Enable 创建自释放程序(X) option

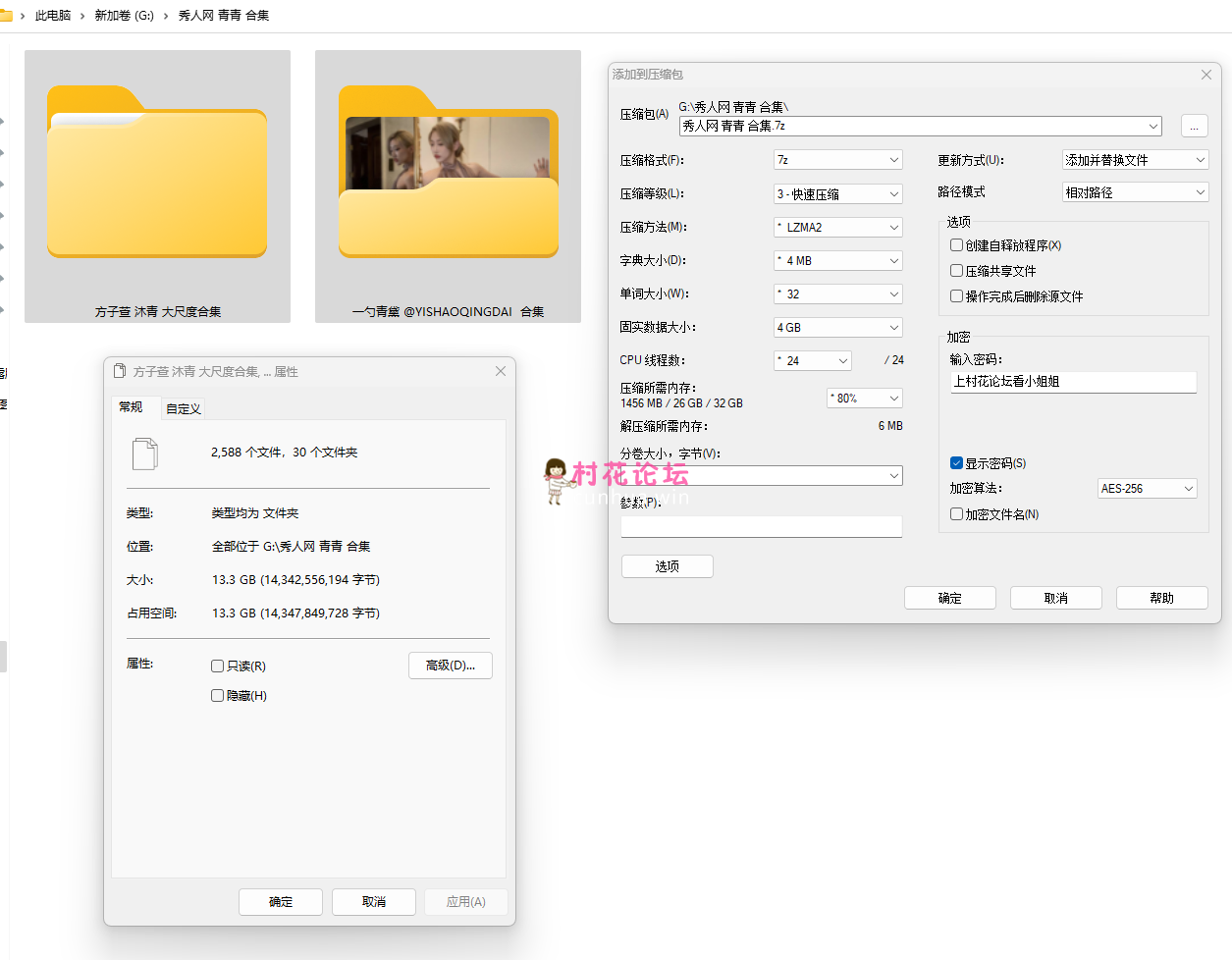956,245
